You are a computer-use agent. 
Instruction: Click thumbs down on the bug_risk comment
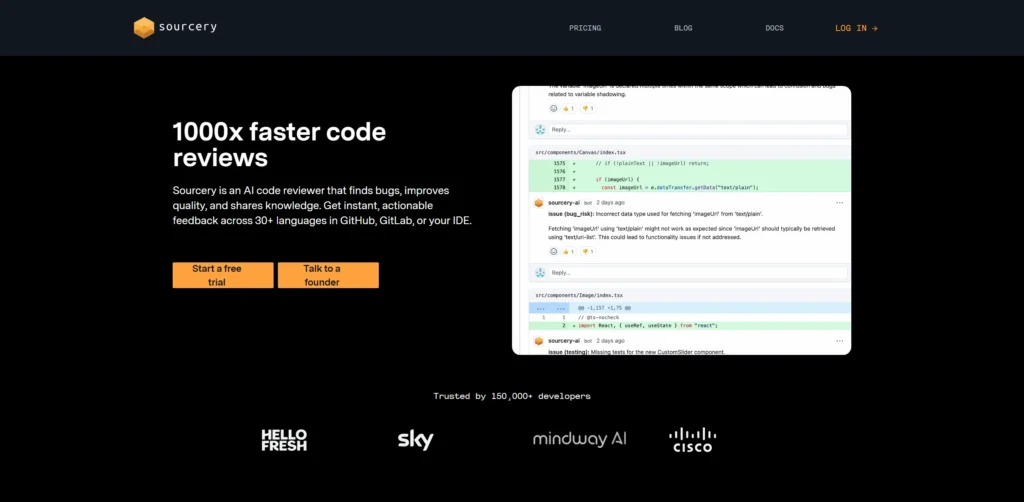[x=588, y=252]
